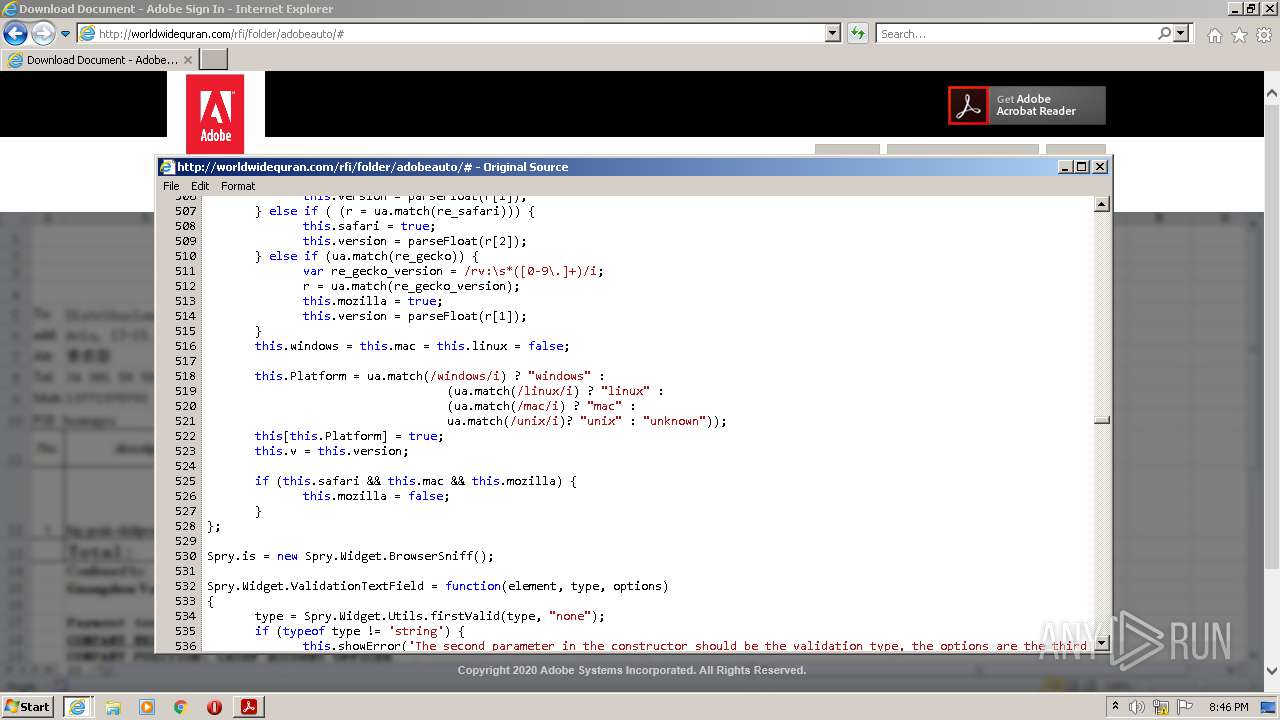
Task: Open Format menu in Original Source window
Action: (x=238, y=186)
